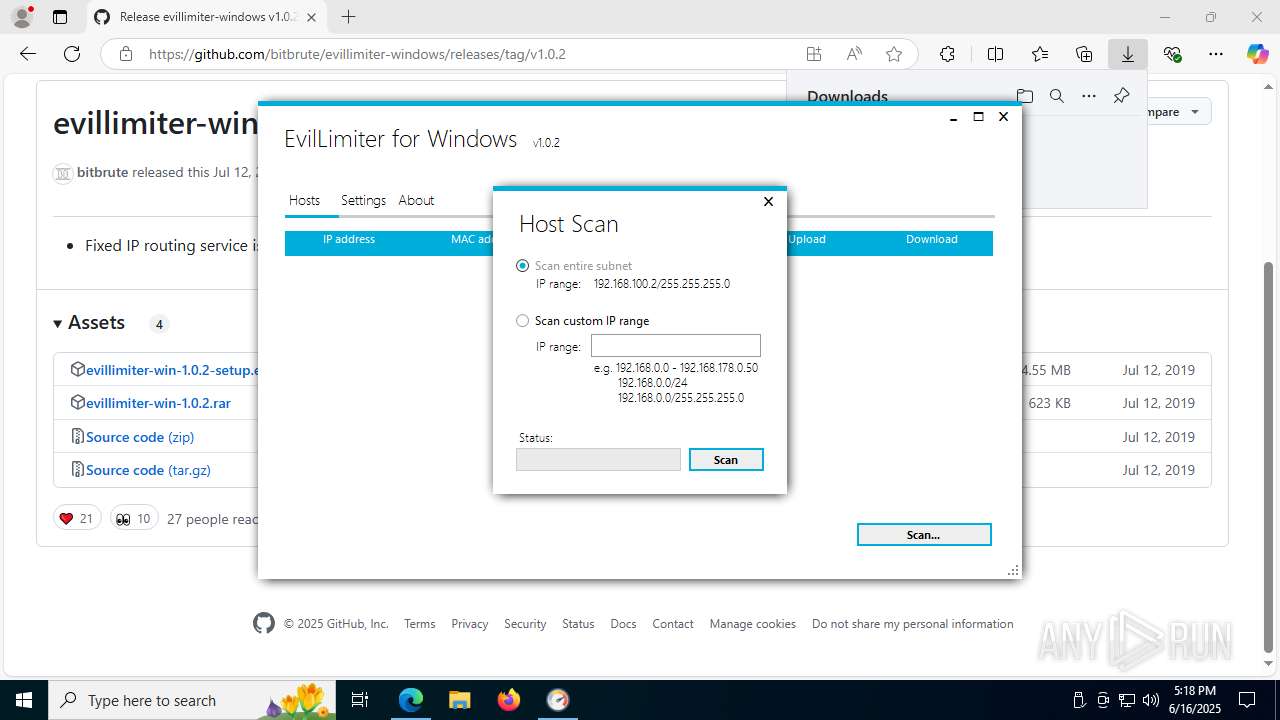Open downloads folder icon in Downloads panel
The image size is (1280, 720).
1025,96
